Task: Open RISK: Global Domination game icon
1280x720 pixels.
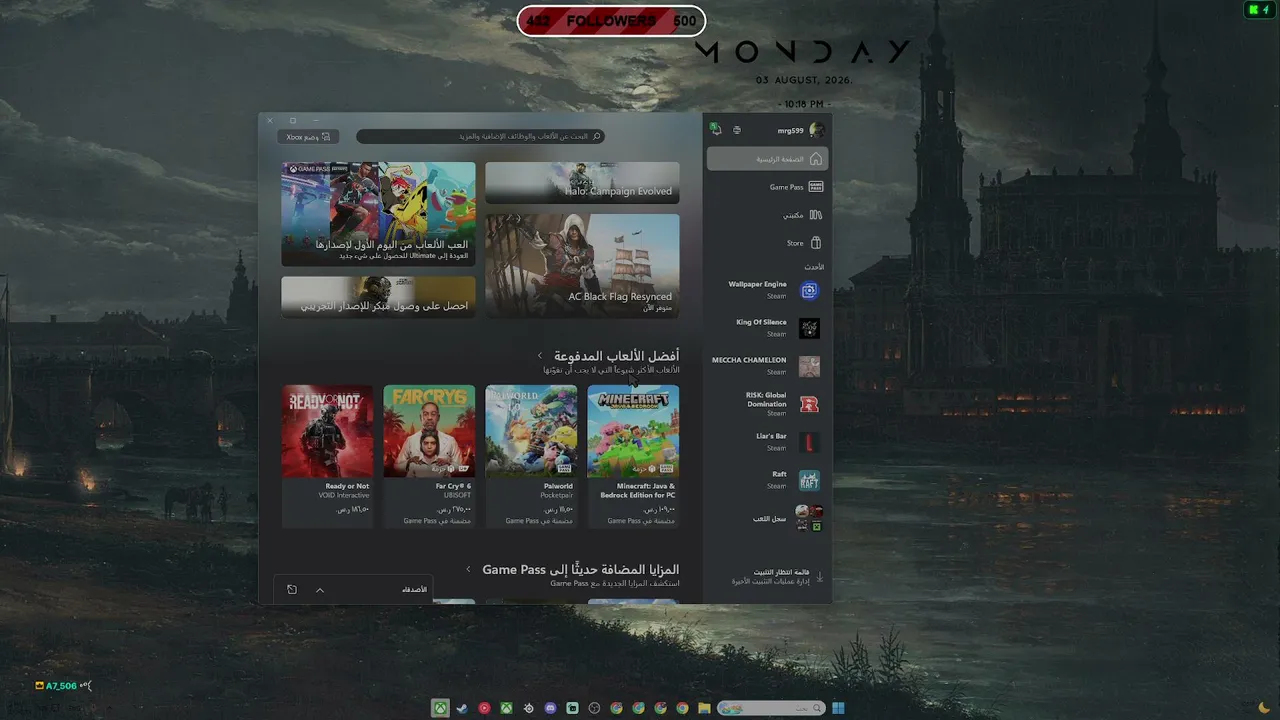Action: pos(809,404)
